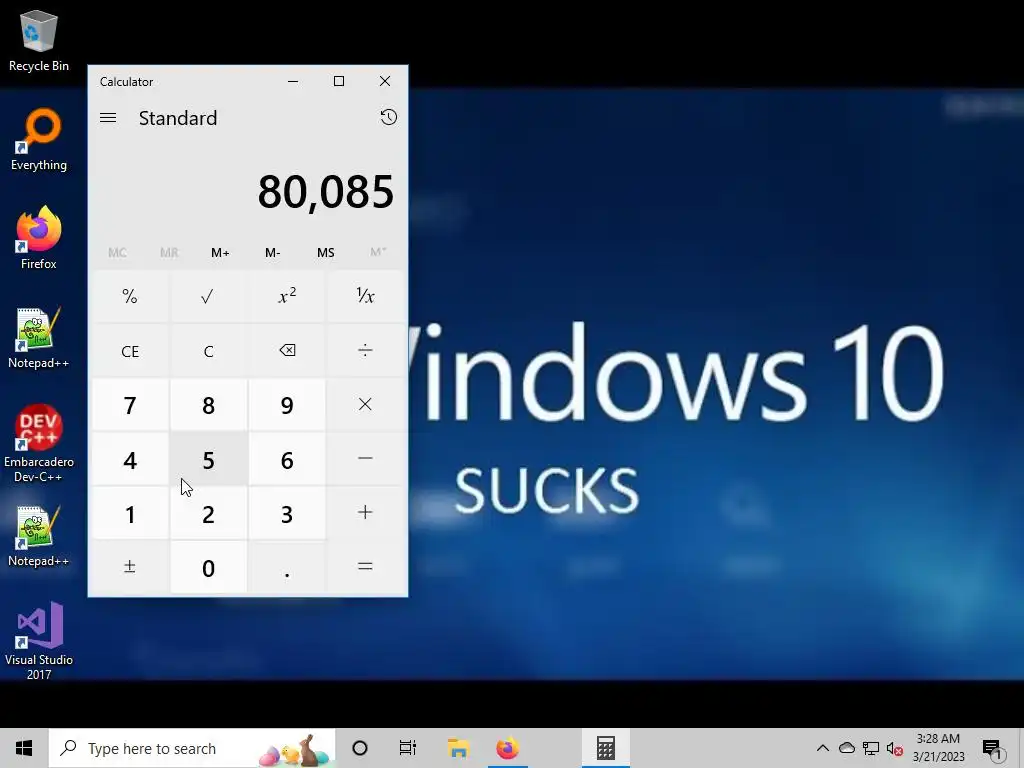Show hidden system tray icons
Screen dimensions: 1024x768
pos(823,748)
